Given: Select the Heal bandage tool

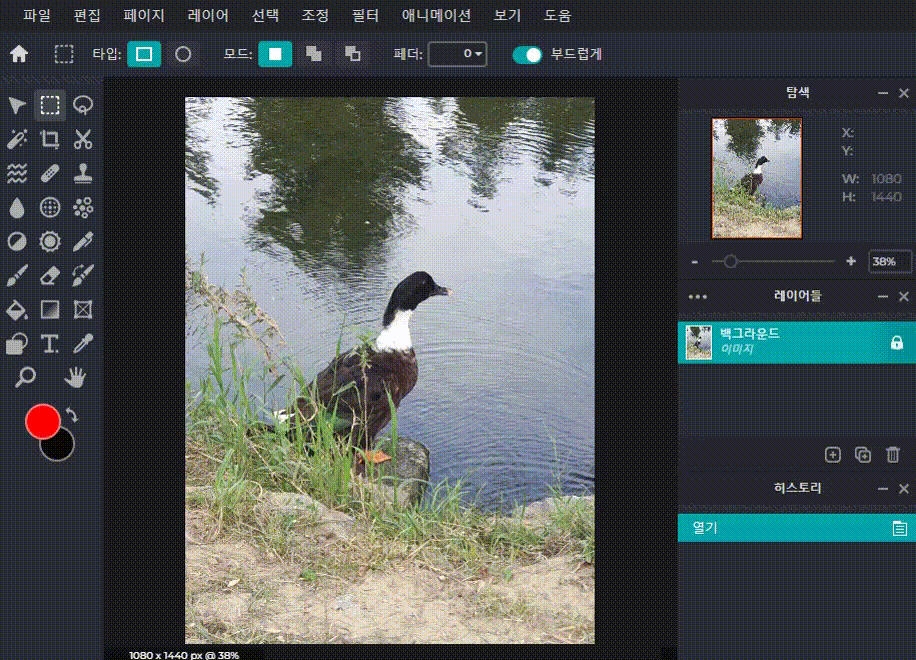Looking at the screenshot, I should 50,173.
